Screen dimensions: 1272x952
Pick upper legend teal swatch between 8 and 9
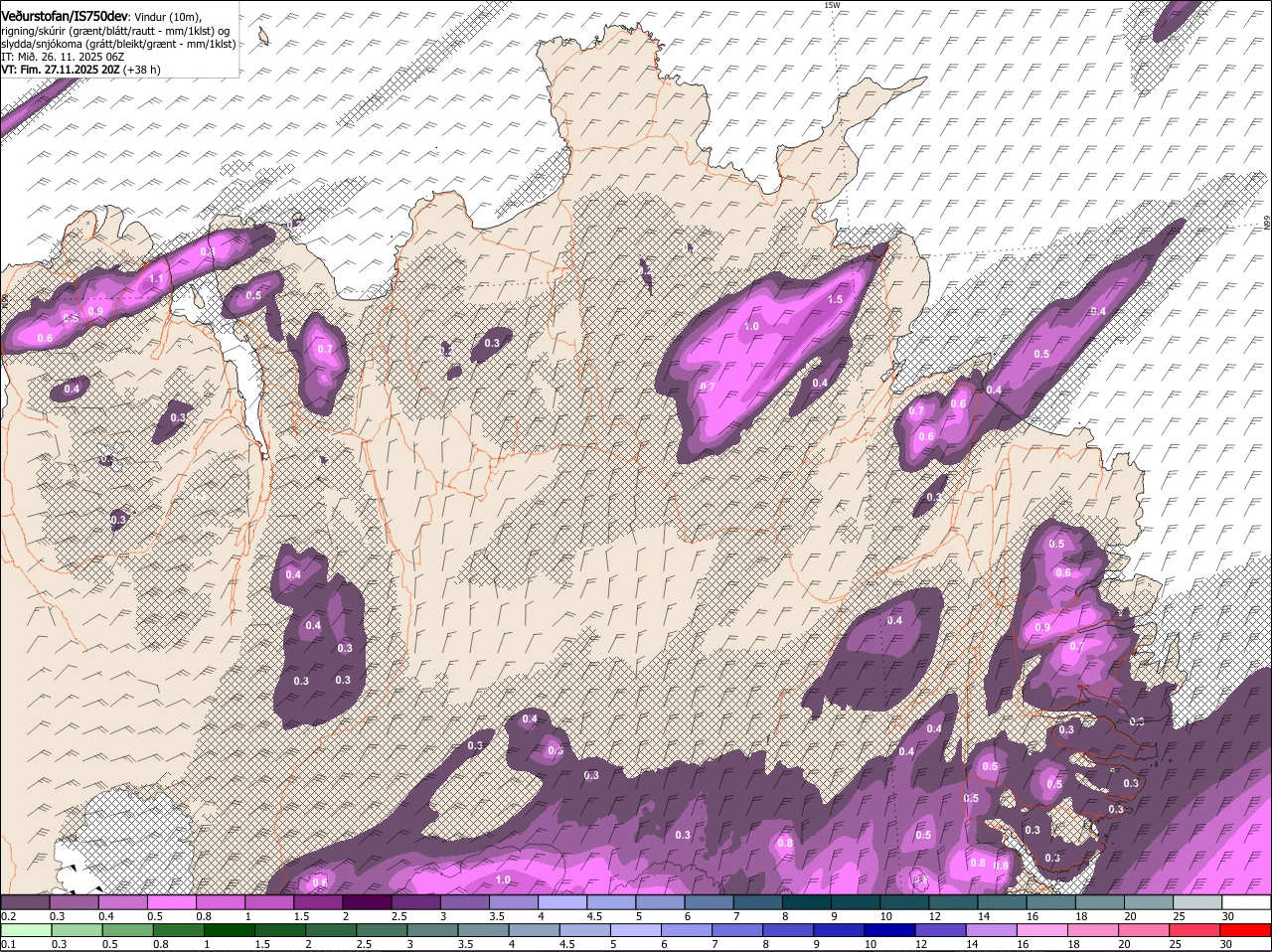click(807, 902)
